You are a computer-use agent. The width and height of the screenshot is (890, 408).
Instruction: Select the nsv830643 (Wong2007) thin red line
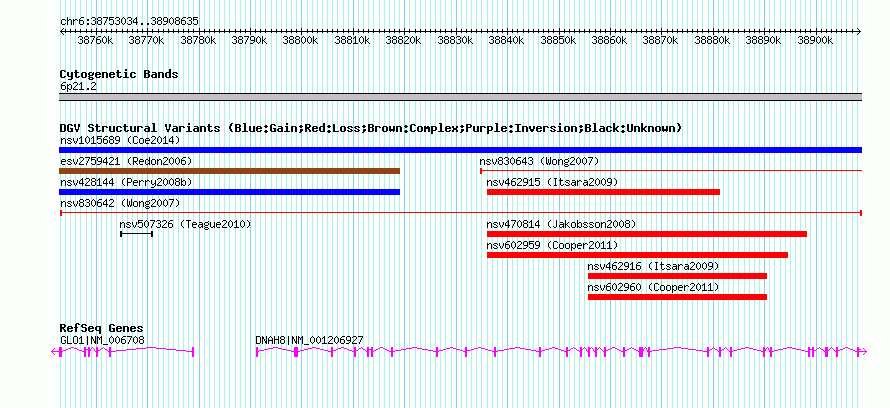tap(671, 171)
